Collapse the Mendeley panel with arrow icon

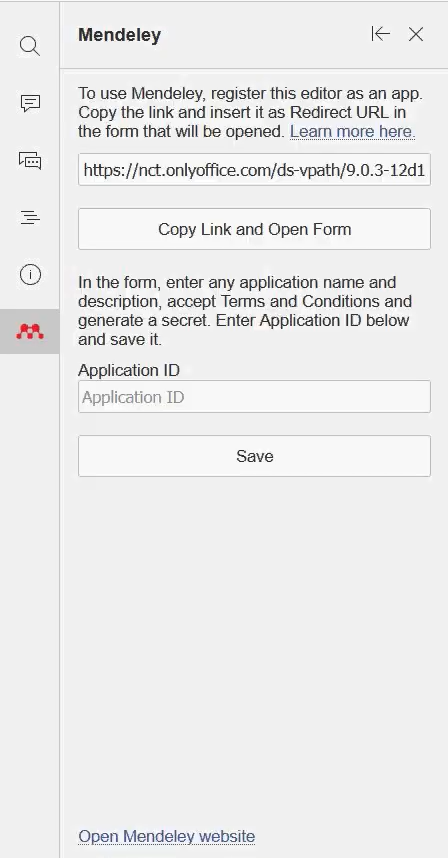pyautogui.click(x=380, y=34)
